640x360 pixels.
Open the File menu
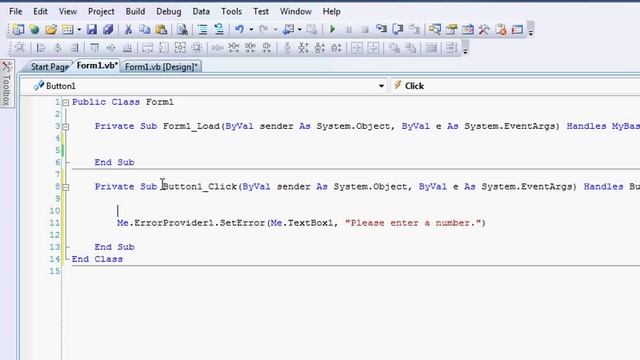pos(16,11)
